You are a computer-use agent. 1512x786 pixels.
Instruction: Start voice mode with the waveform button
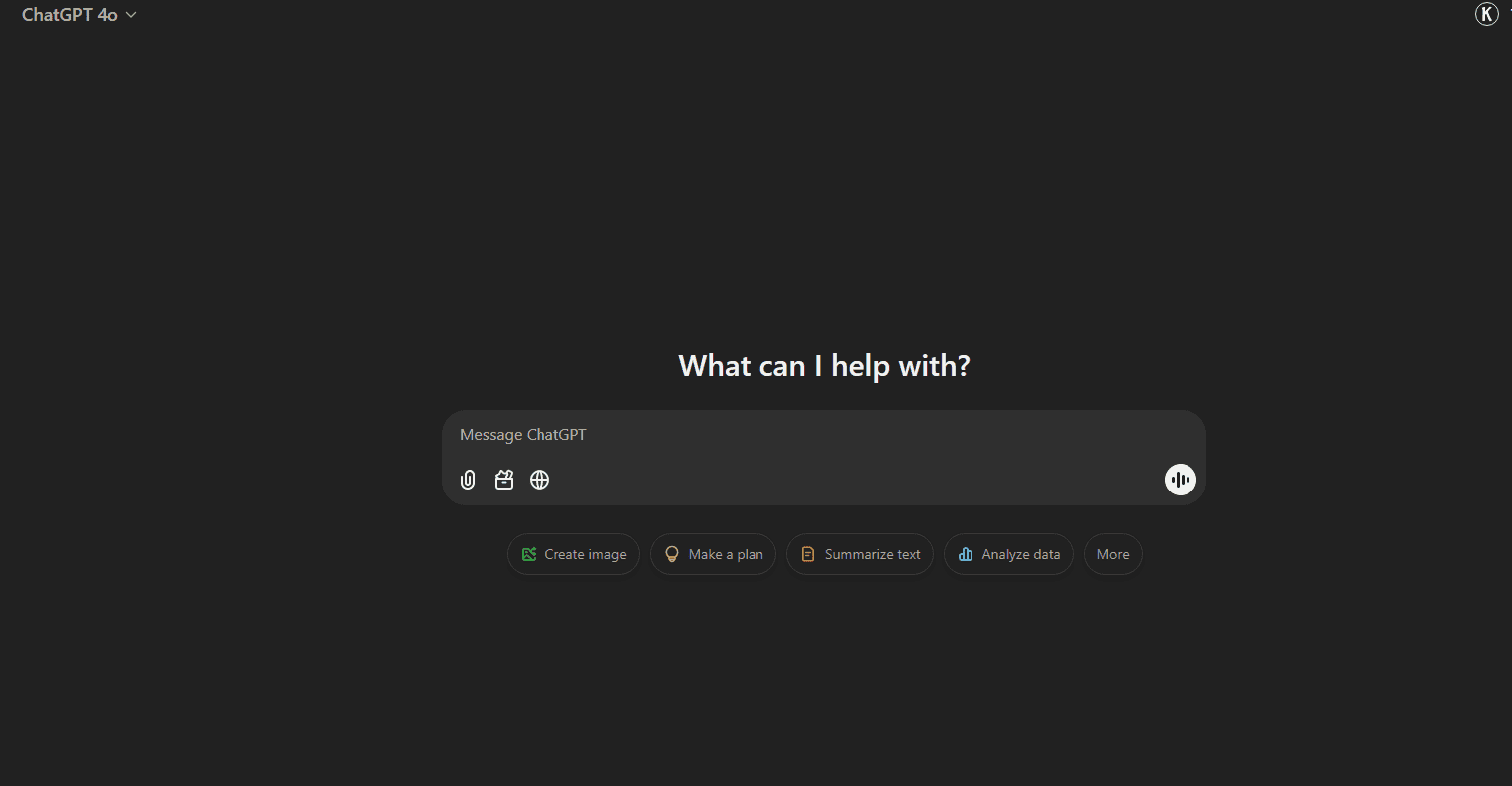(x=1181, y=480)
